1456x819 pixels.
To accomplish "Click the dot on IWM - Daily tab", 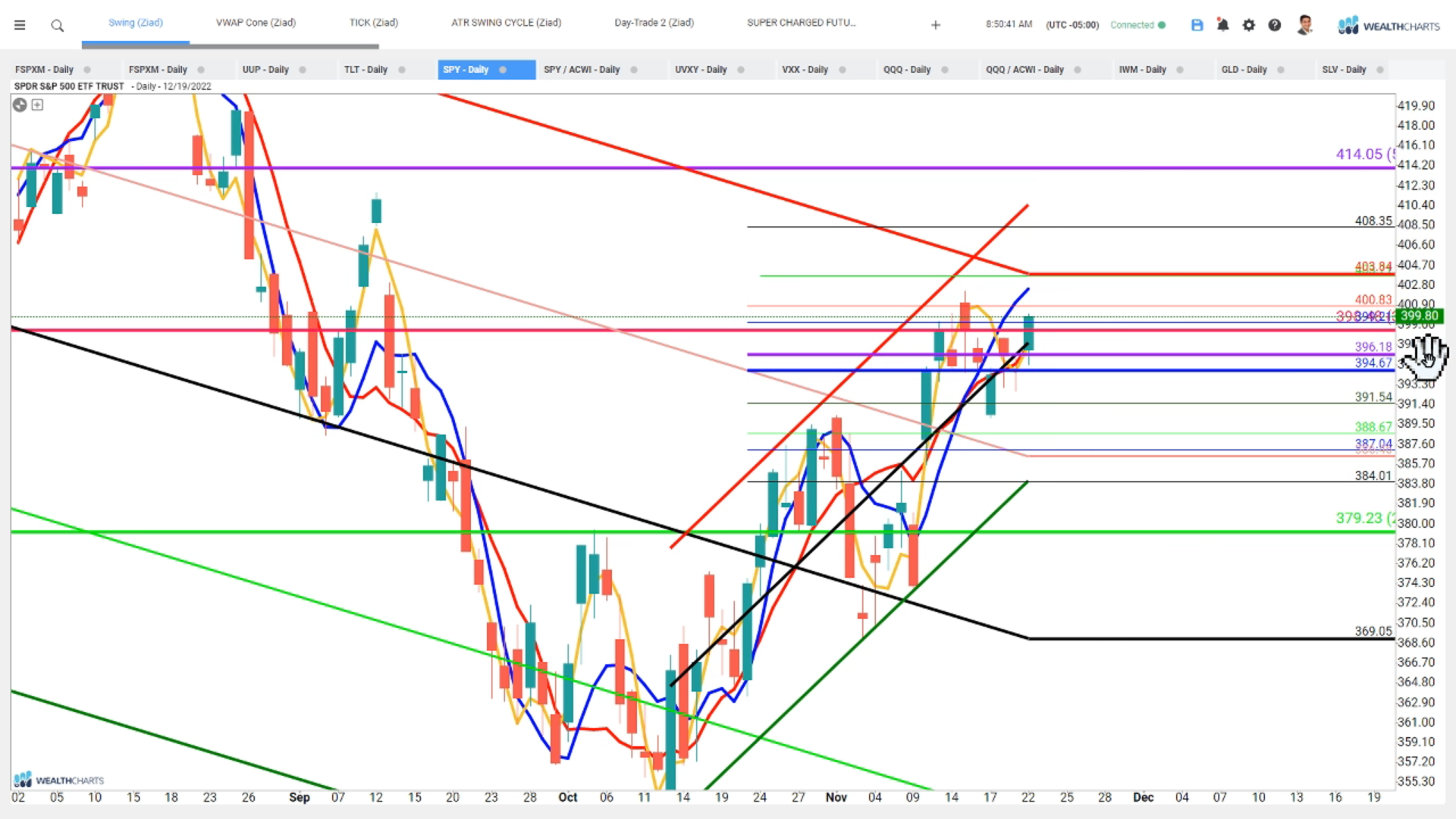I will pos(1180,70).
